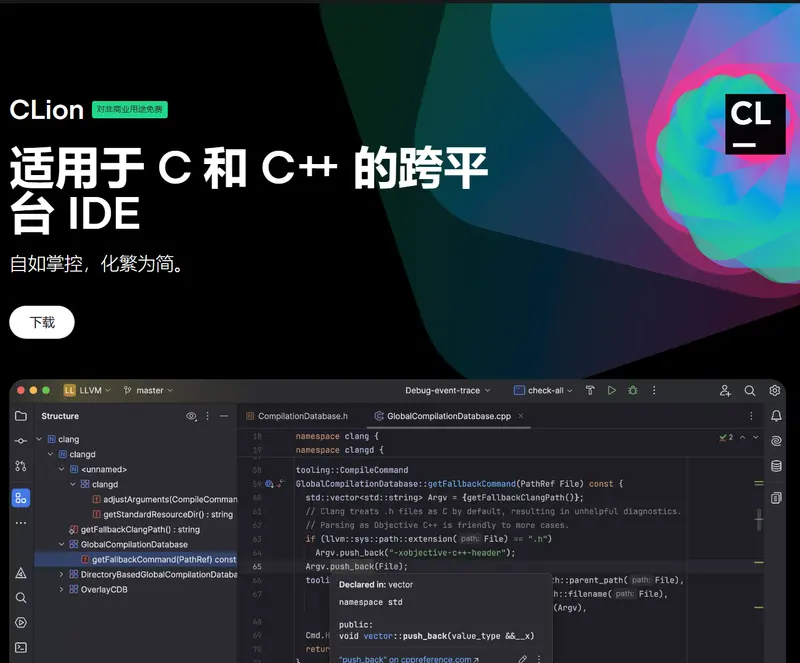This screenshot has height=663, width=800.
Task: Go to next highlighted problem arrow
Action: point(756,437)
